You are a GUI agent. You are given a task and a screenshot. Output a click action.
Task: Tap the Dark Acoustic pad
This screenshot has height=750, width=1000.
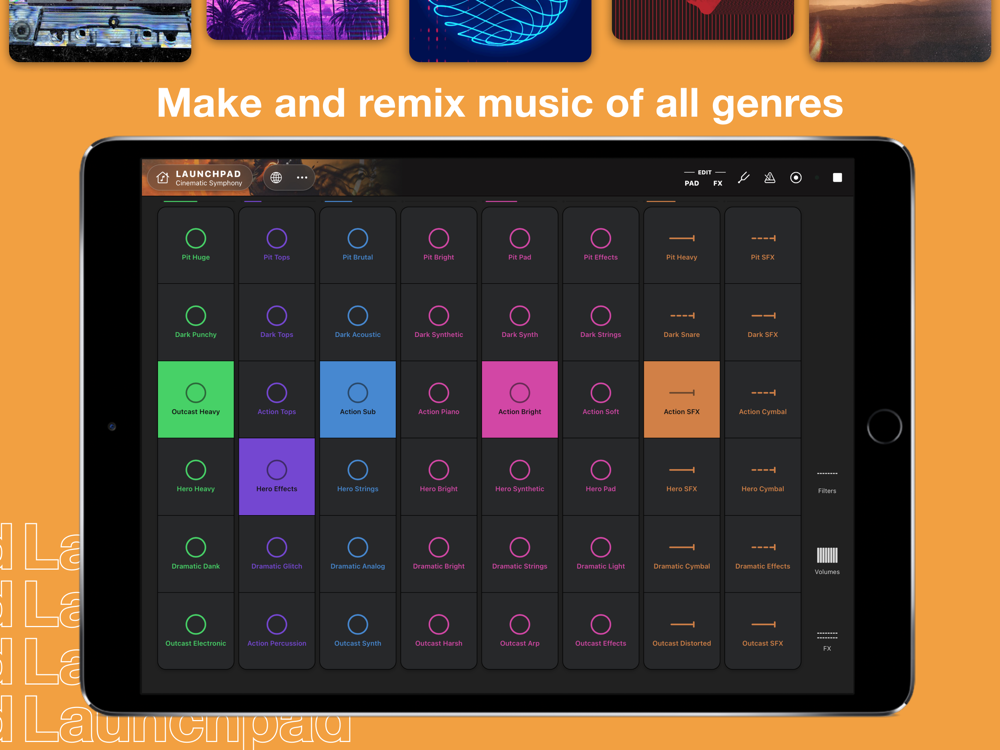pyautogui.click(x=358, y=322)
